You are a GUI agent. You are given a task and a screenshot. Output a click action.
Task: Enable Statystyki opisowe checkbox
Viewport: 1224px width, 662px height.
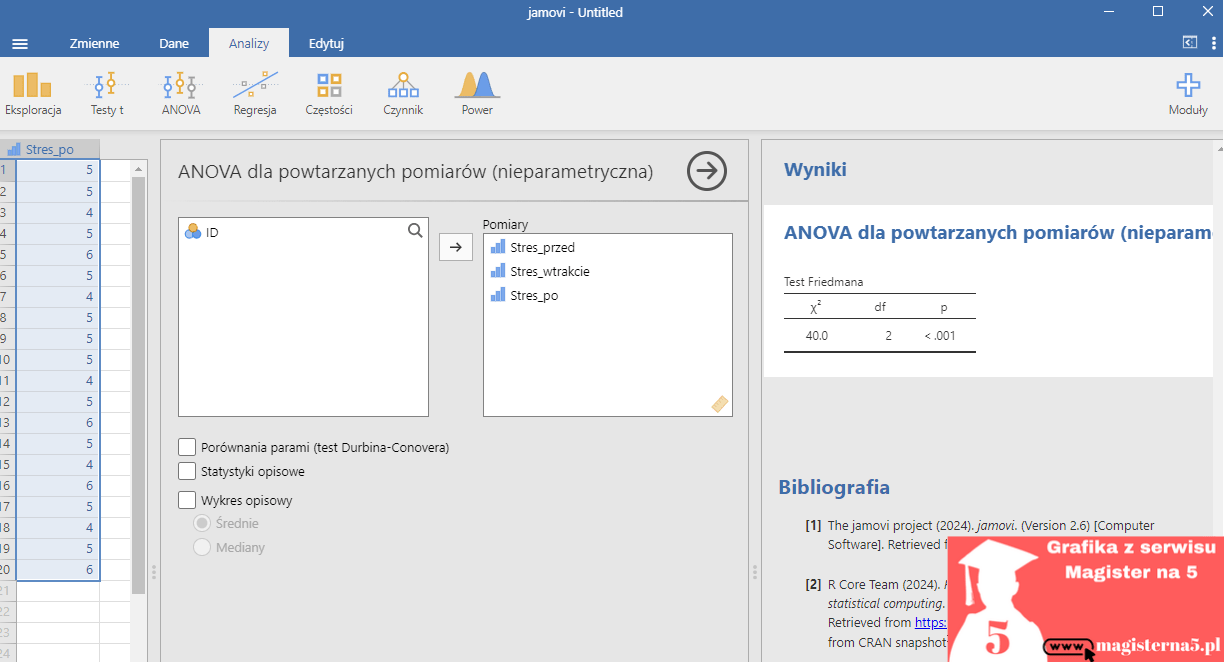(187, 471)
